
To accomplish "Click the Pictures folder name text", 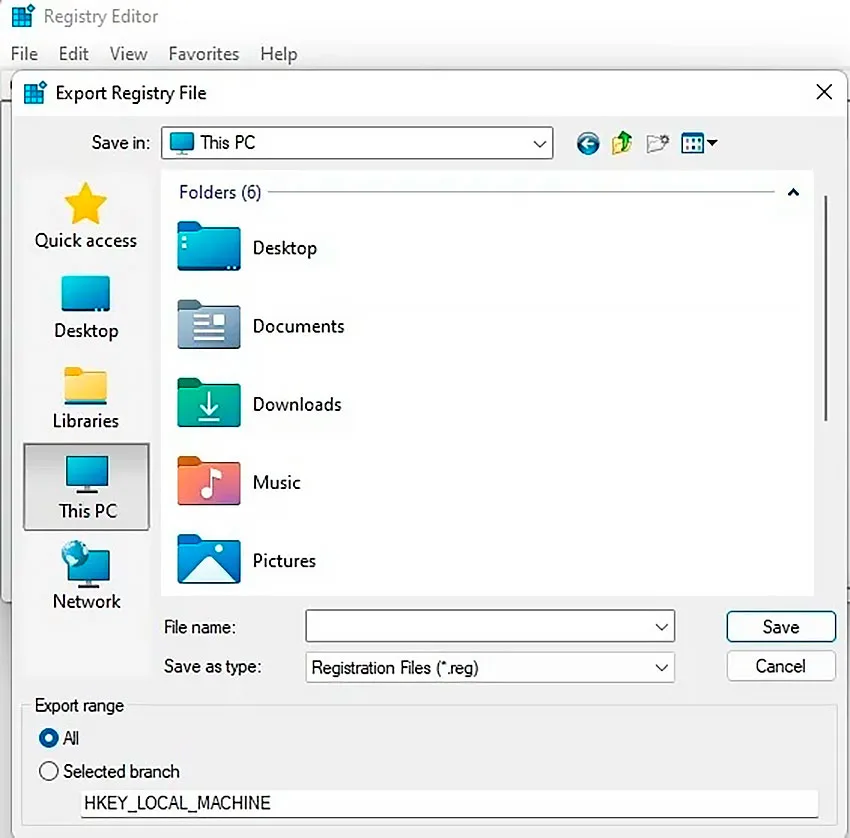I will (x=284, y=560).
